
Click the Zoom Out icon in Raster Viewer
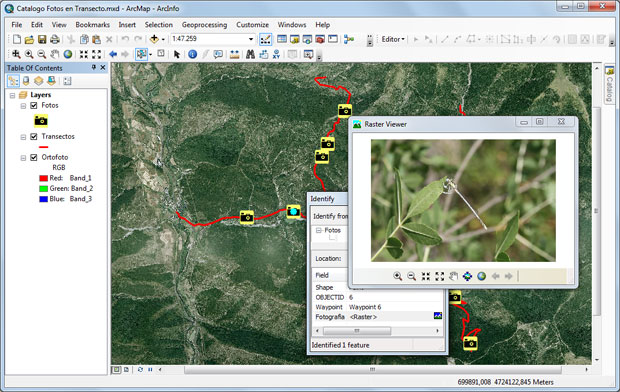pyautogui.click(x=412, y=276)
